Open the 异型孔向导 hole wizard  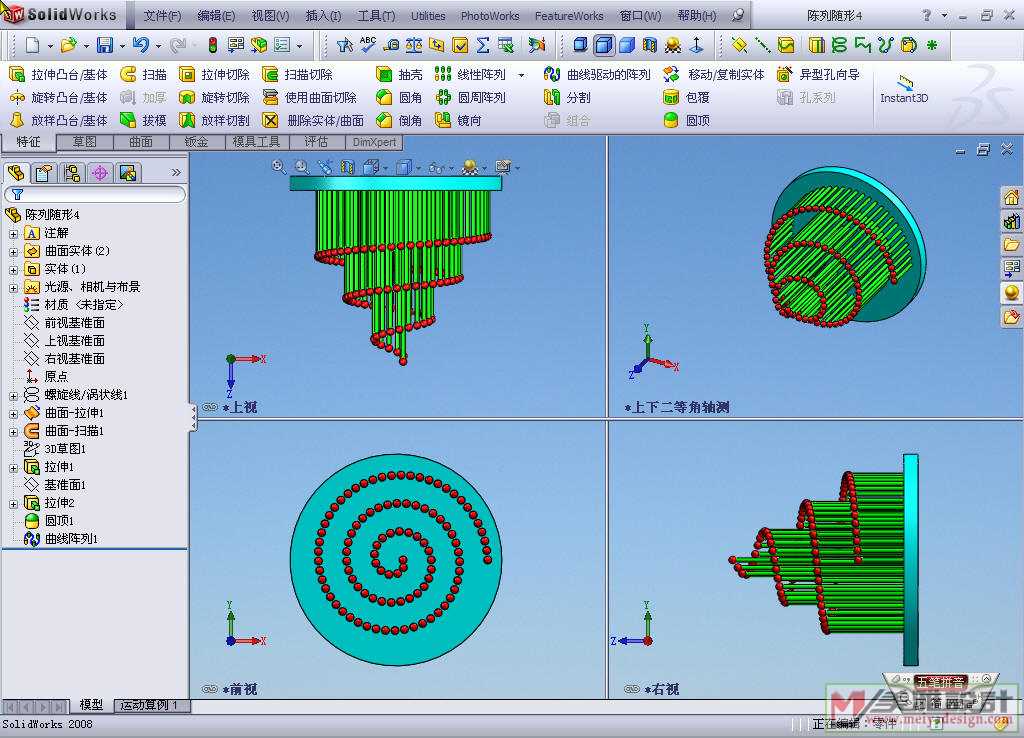click(x=818, y=74)
